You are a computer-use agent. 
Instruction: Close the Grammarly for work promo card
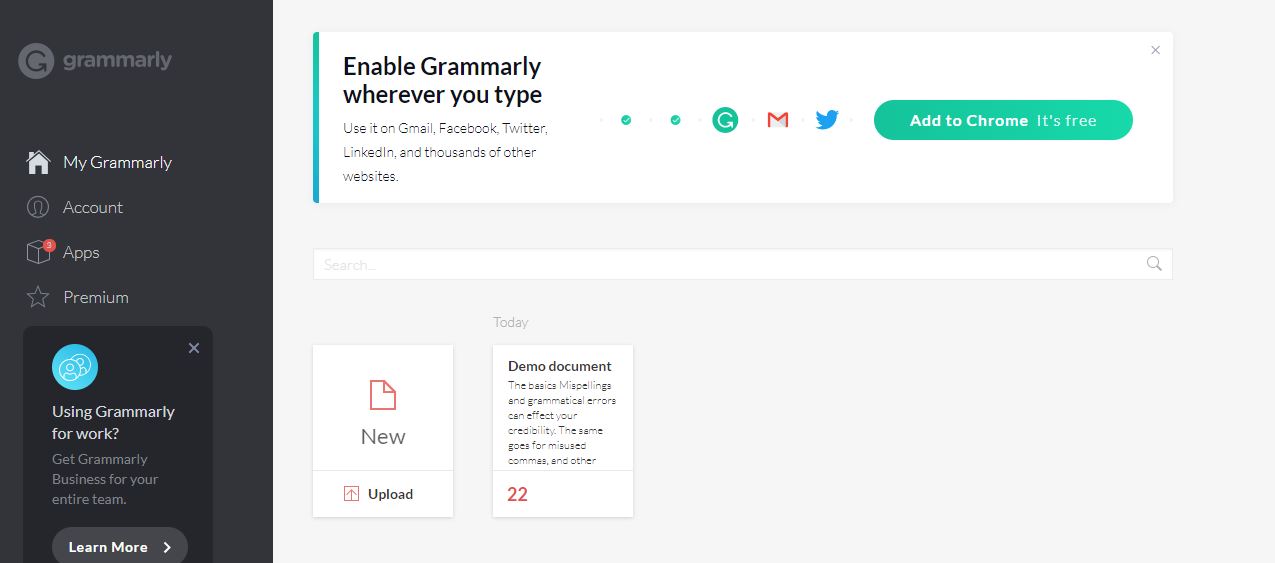194,348
